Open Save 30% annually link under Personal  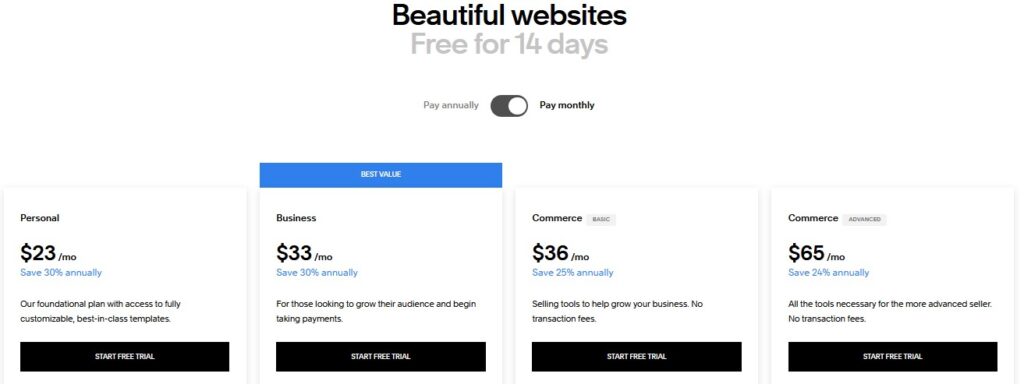click(61, 272)
